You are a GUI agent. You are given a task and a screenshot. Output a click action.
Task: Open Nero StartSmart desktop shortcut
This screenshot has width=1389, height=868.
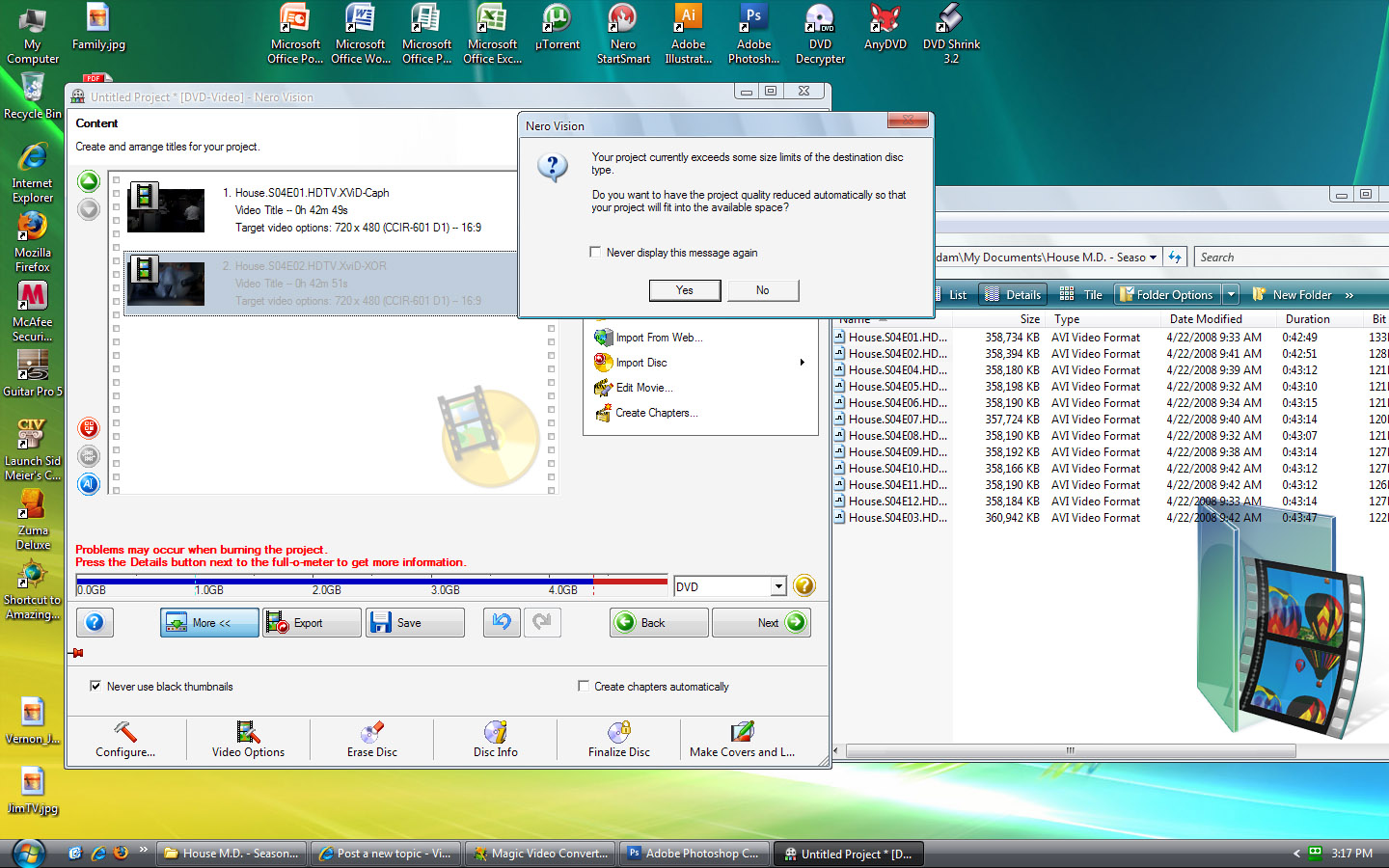click(x=623, y=34)
